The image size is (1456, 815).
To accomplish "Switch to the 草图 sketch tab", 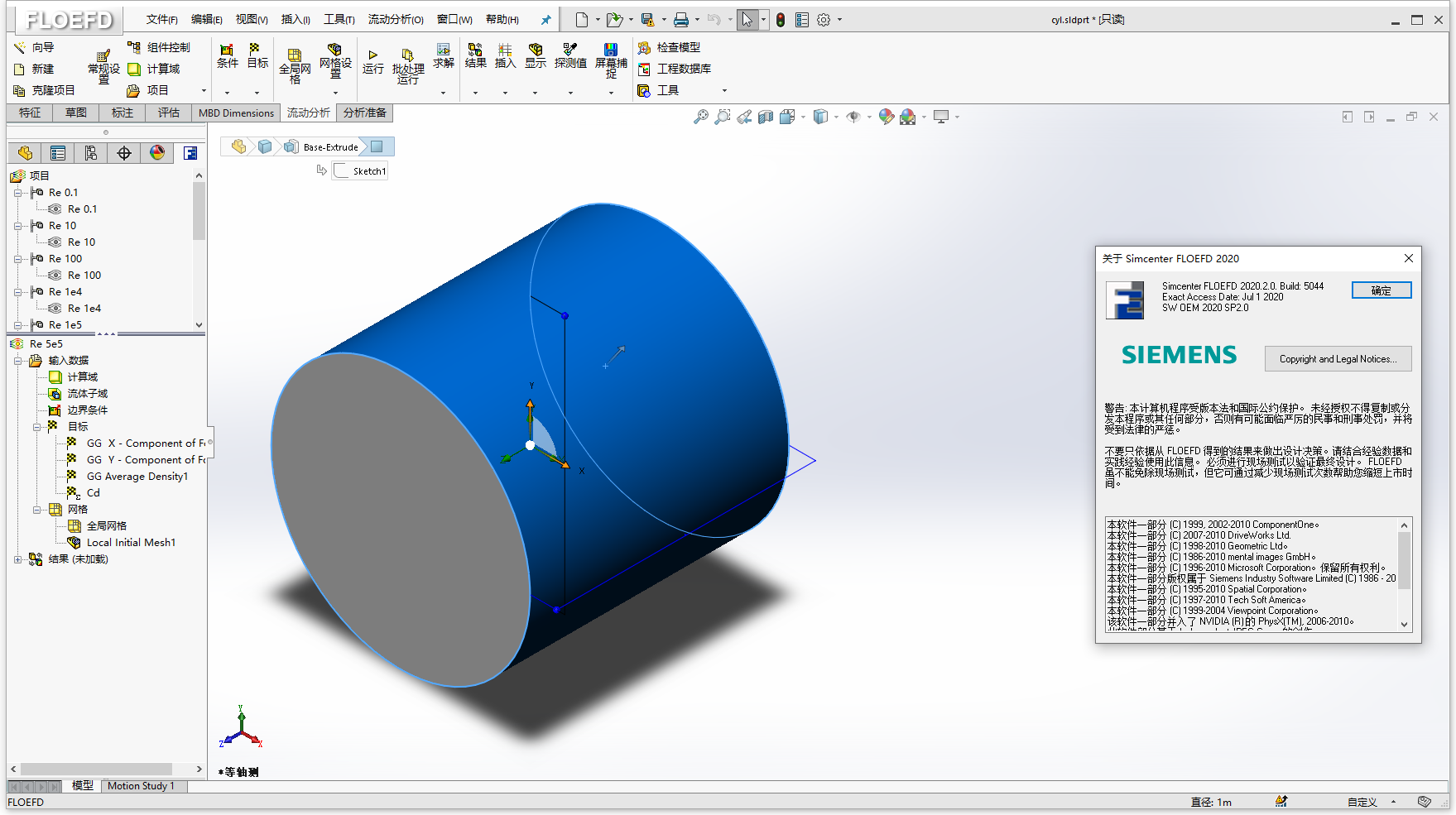I will point(76,113).
